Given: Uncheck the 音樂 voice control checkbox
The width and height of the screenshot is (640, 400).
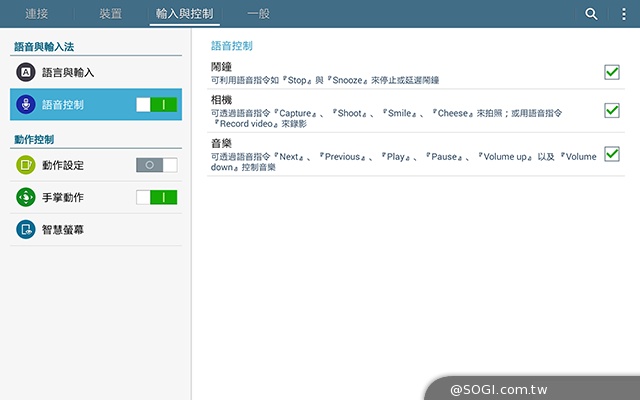Looking at the screenshot, I should coord(612,154).
